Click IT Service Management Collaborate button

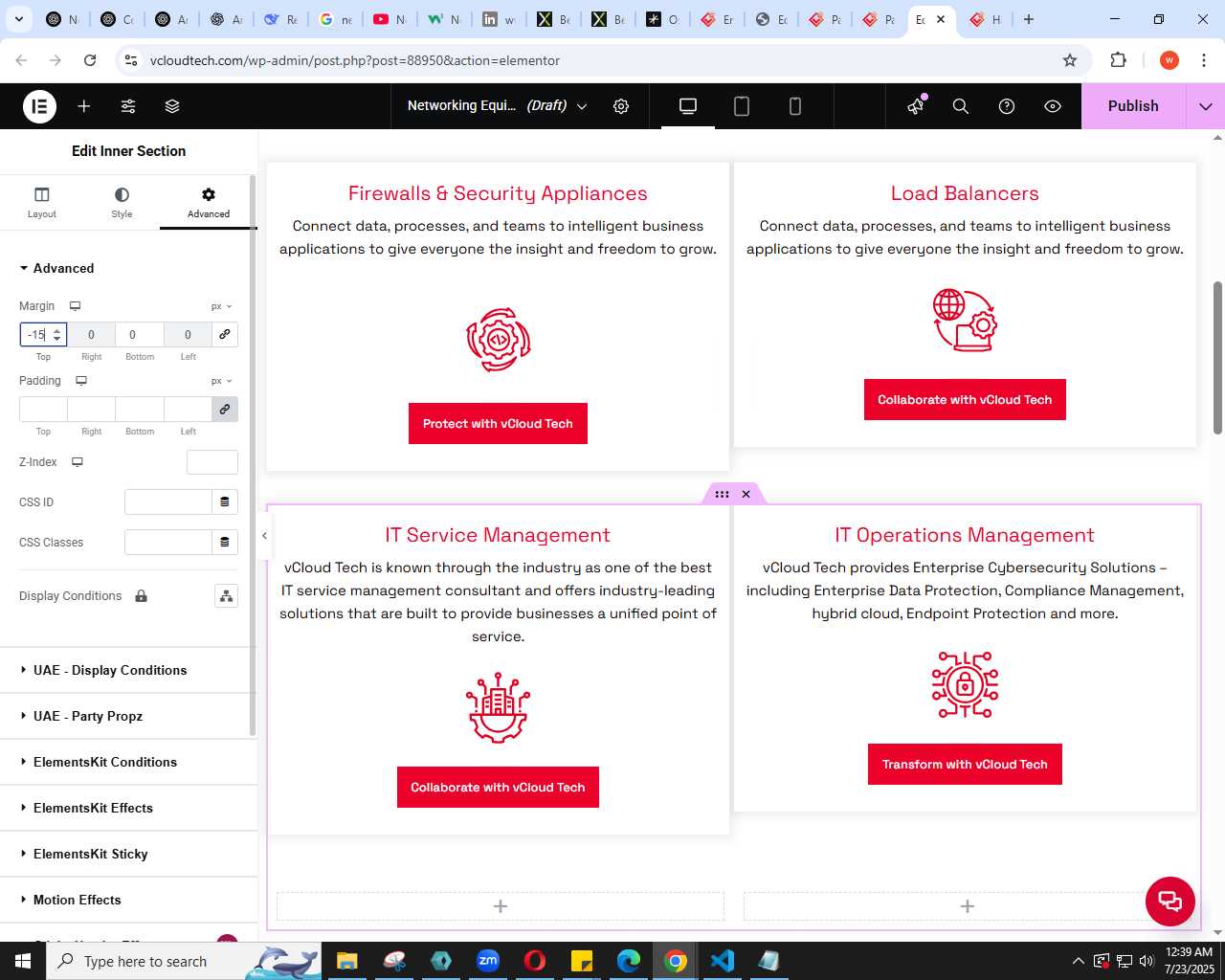[498, 788]
